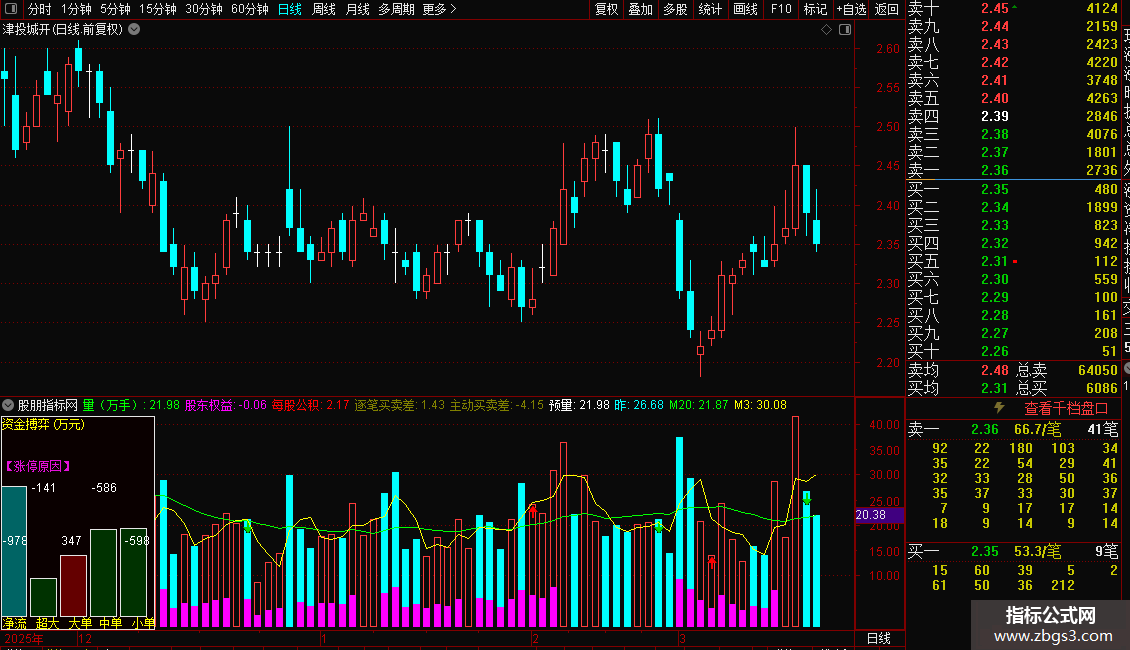Click the 股东权益 -0.06 readout
This screenshot has height=650, width=1130.
(x=226, y=405)
